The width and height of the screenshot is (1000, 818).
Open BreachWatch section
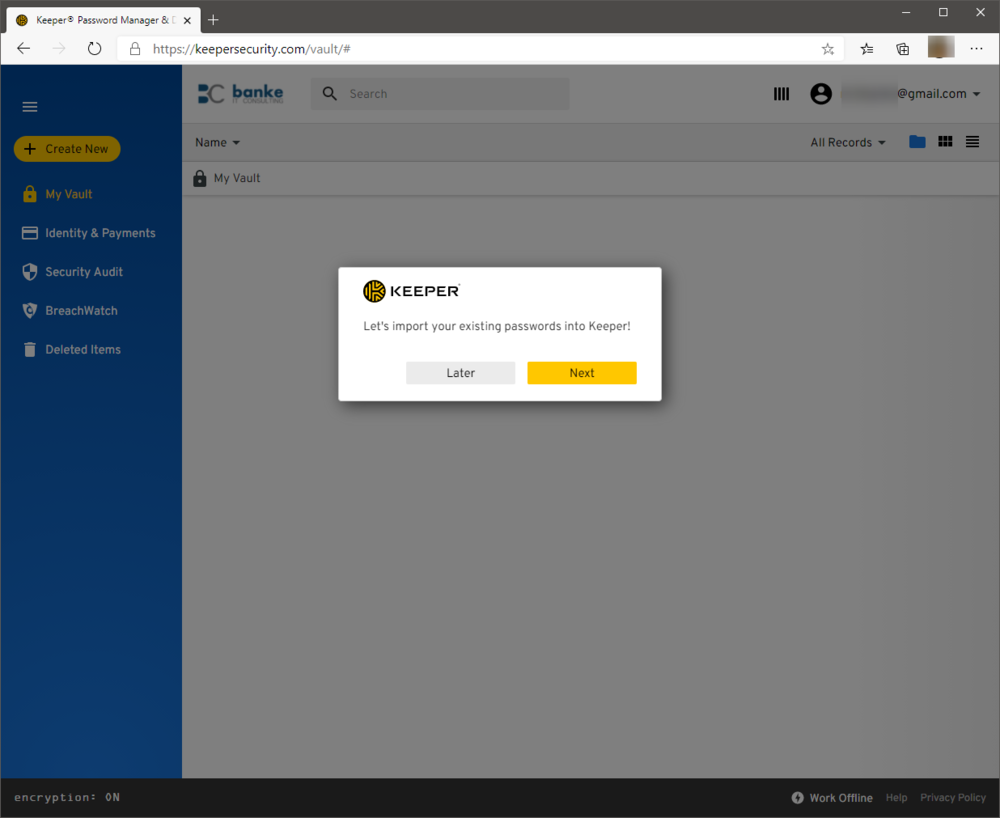point(70,310)
